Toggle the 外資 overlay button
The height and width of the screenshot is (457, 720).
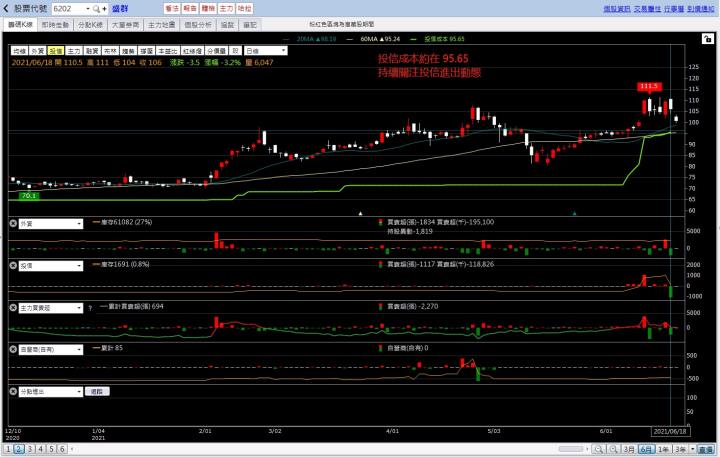coord(38,51)
